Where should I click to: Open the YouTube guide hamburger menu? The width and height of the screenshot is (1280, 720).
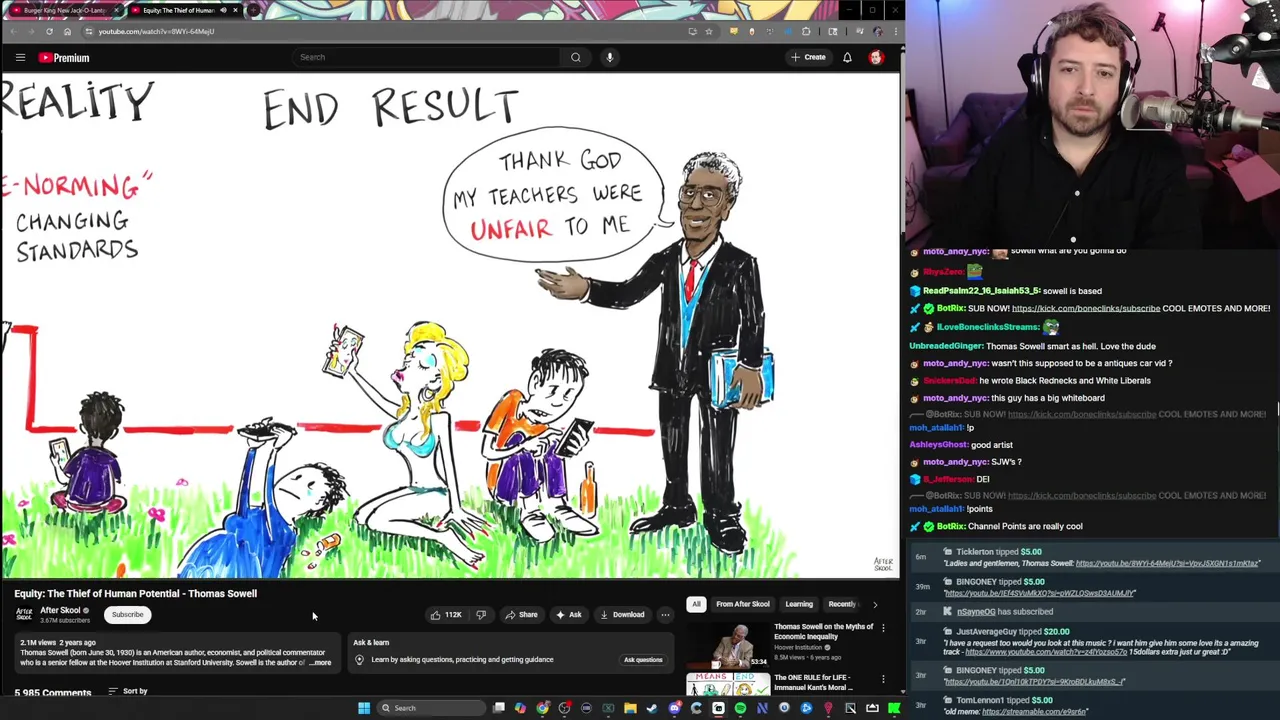tap(20, 57)
